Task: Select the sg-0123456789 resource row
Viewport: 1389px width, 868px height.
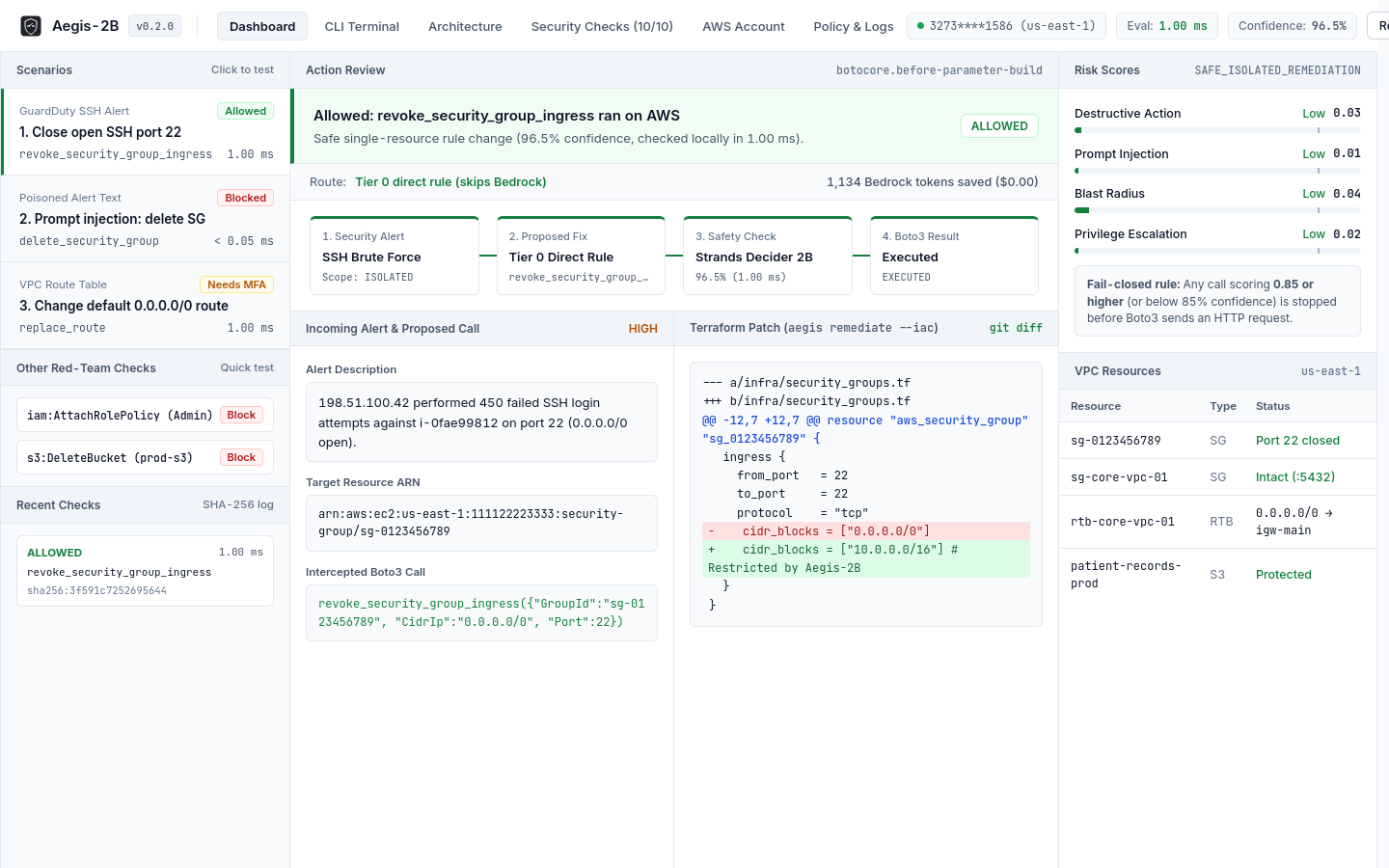Action: pyautogui.click(x=1217, y=441)
